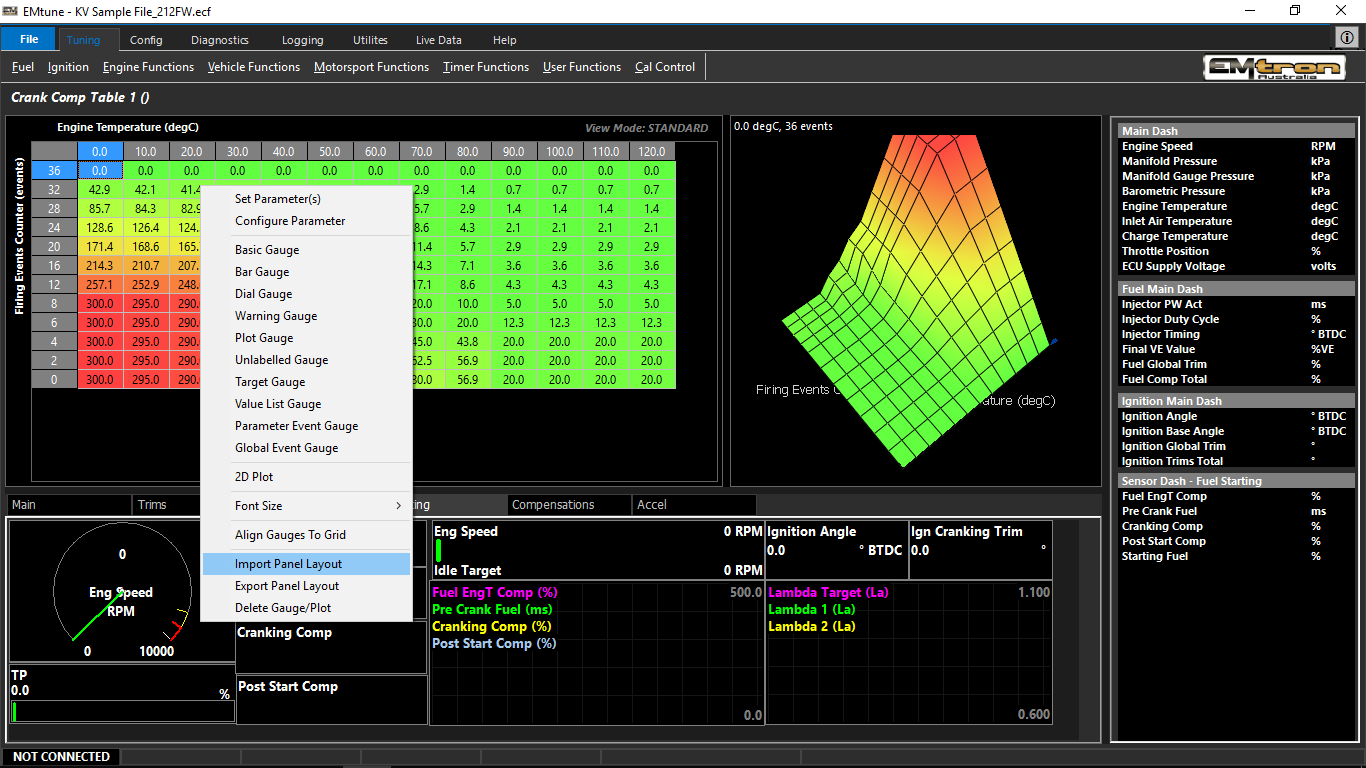Click the Eng Speed RPM dial gauge

(122, 592)
